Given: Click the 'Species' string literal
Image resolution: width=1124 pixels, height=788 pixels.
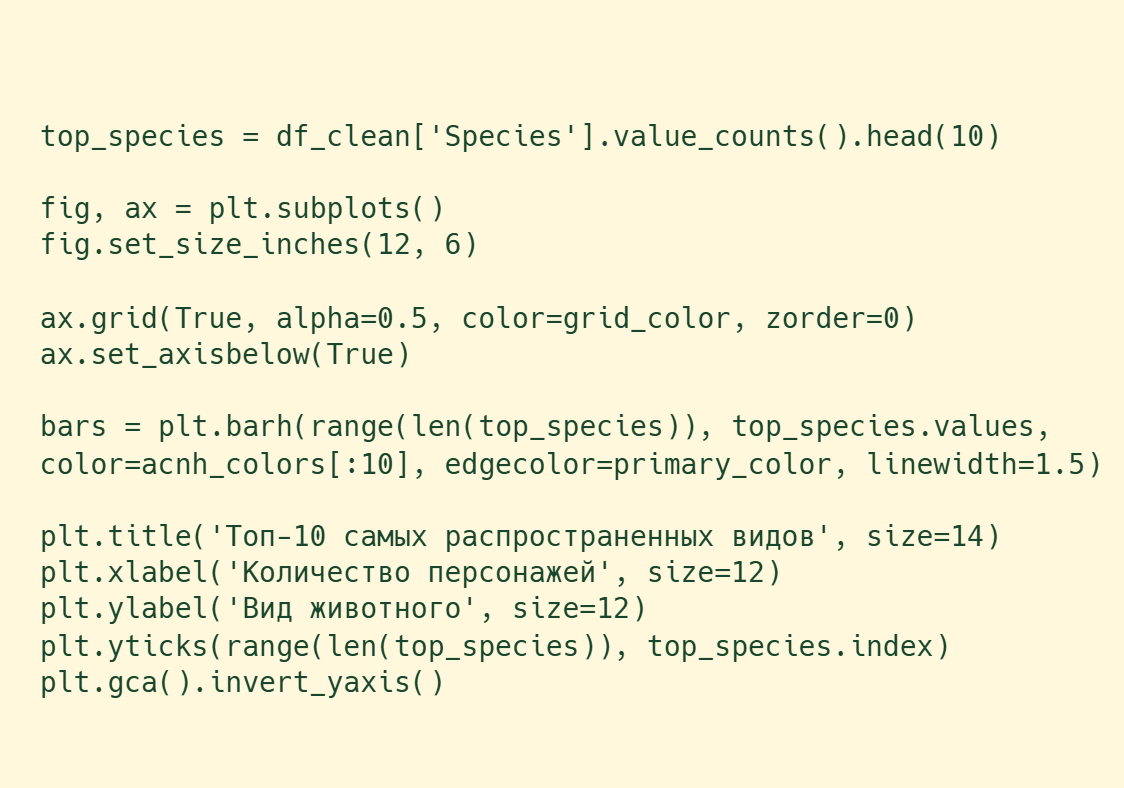Looking at the screenshot, I should click(511, 136).
